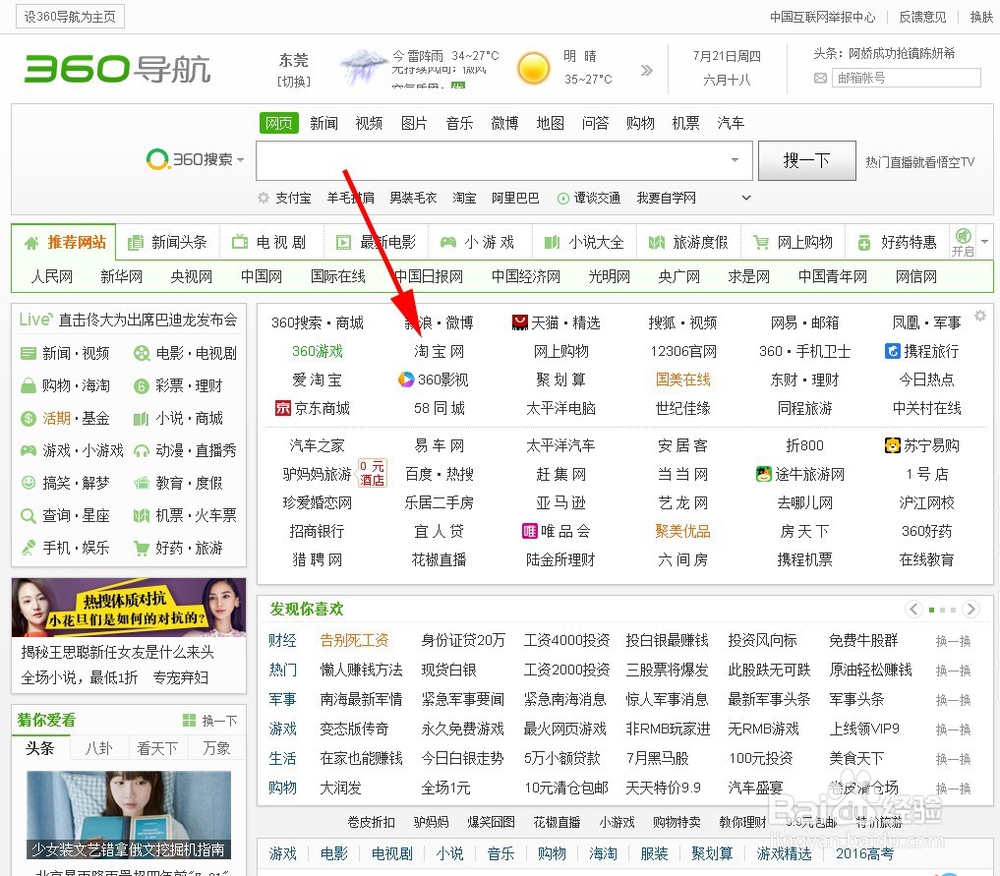Screen dimensions: 1000x876
Task: Select the 图片 search tab
Action: (x=414, y=123)
